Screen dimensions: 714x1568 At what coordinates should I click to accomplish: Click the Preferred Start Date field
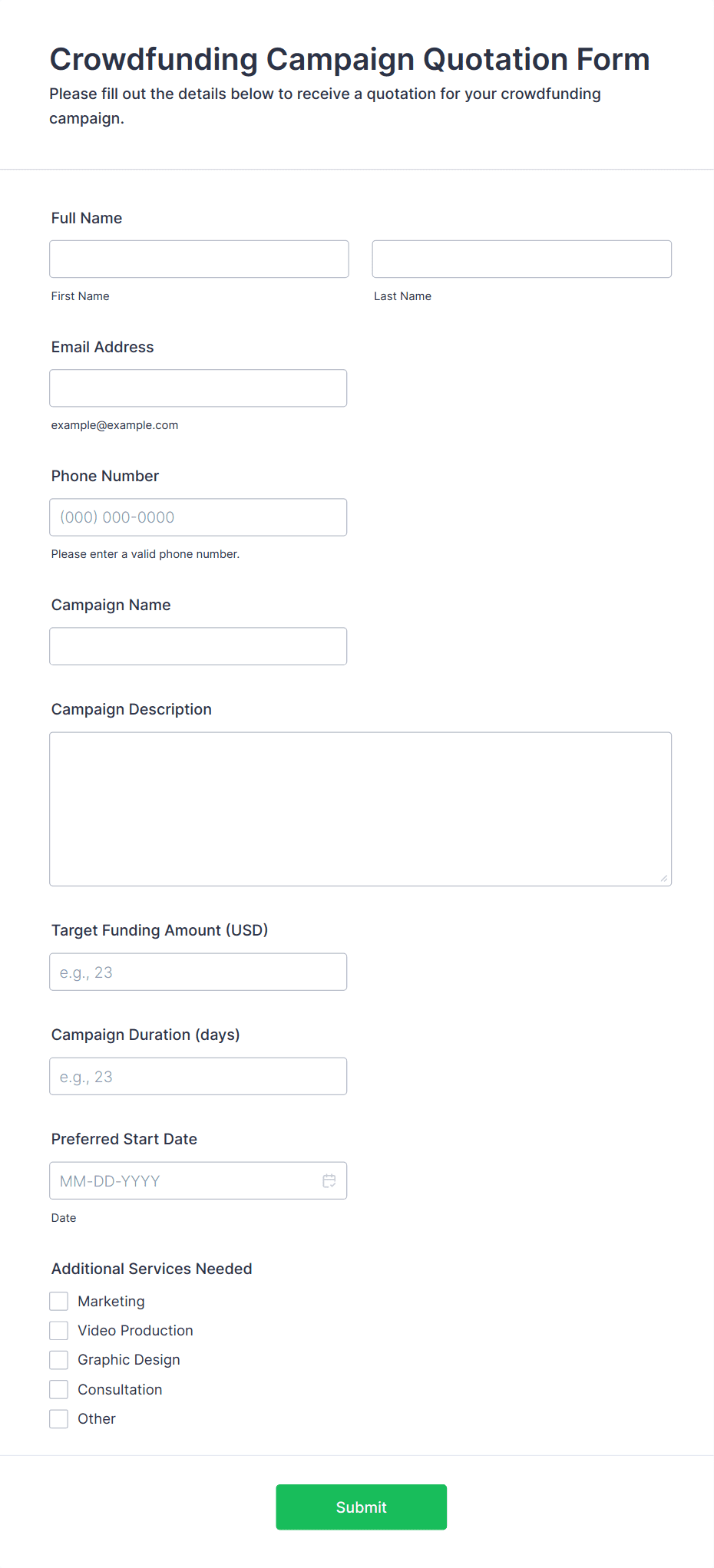[x=184, y=1180]
